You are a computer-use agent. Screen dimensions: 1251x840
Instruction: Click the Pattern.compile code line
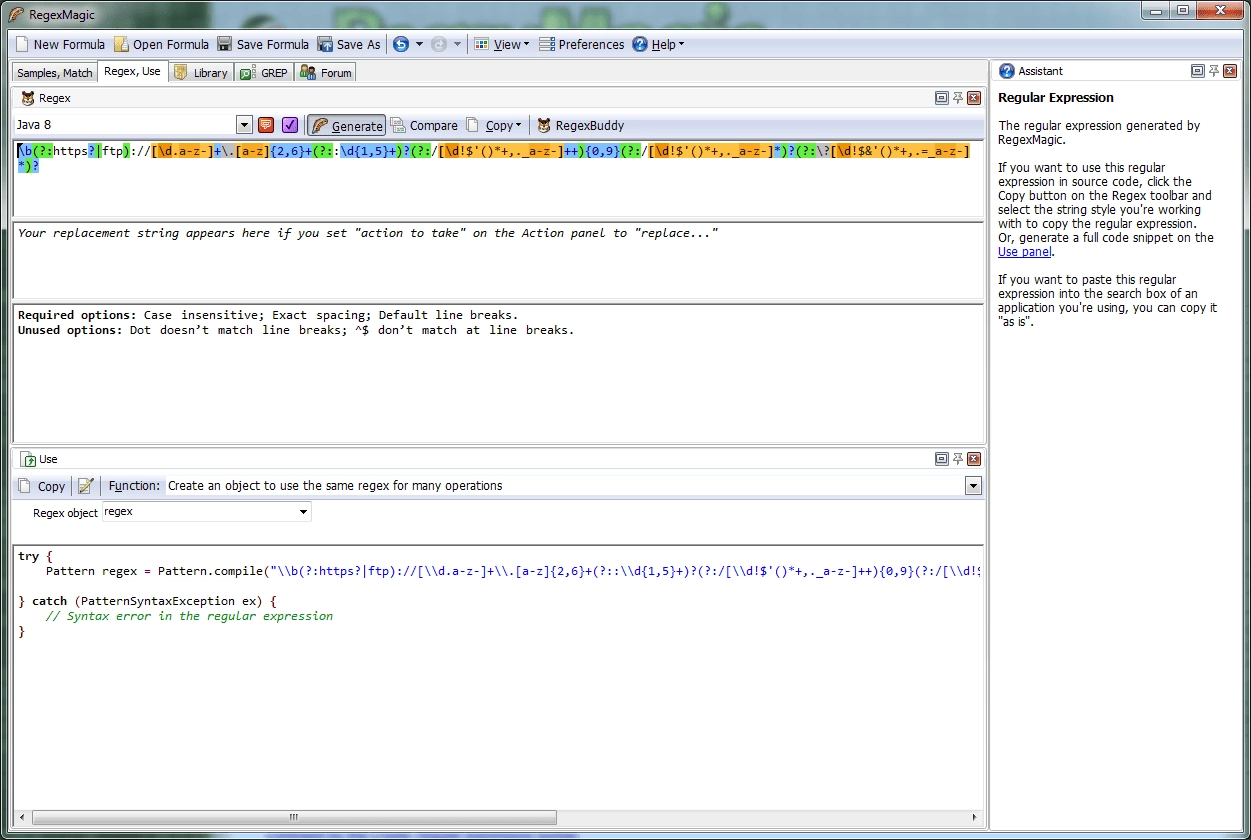(514, 572)
